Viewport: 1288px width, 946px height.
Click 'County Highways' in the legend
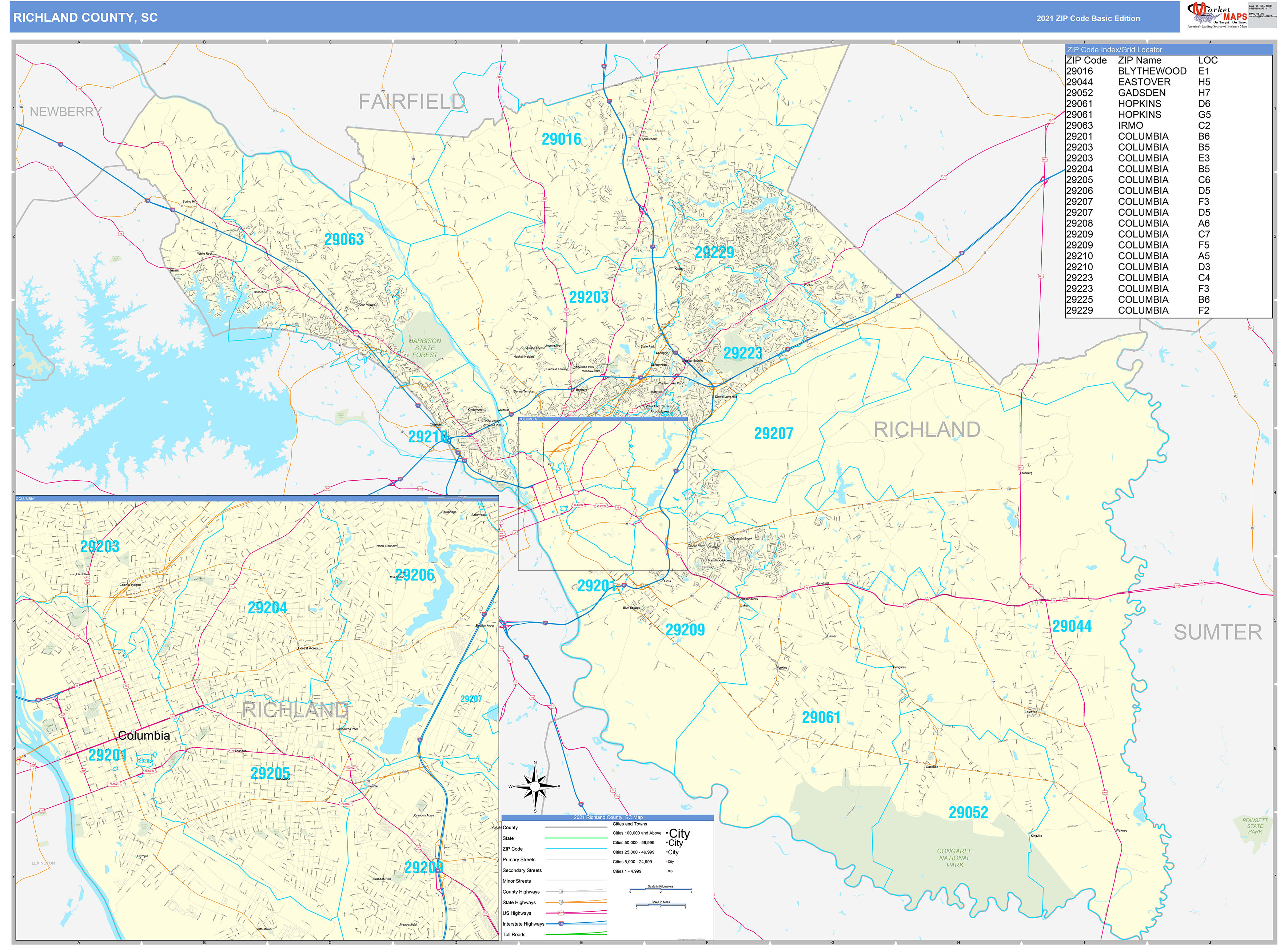point(521,892)
